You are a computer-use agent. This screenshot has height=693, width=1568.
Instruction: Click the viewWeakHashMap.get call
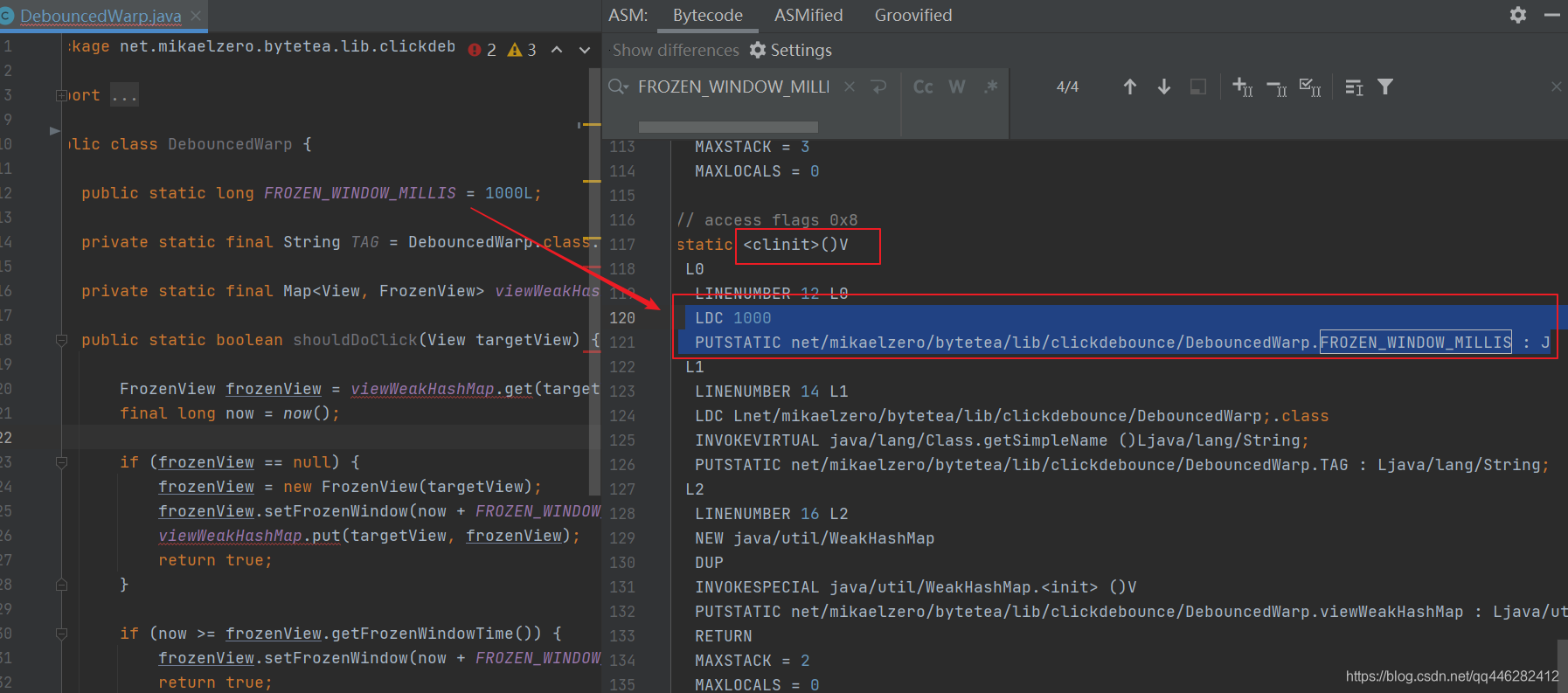(x=441, y=389)
